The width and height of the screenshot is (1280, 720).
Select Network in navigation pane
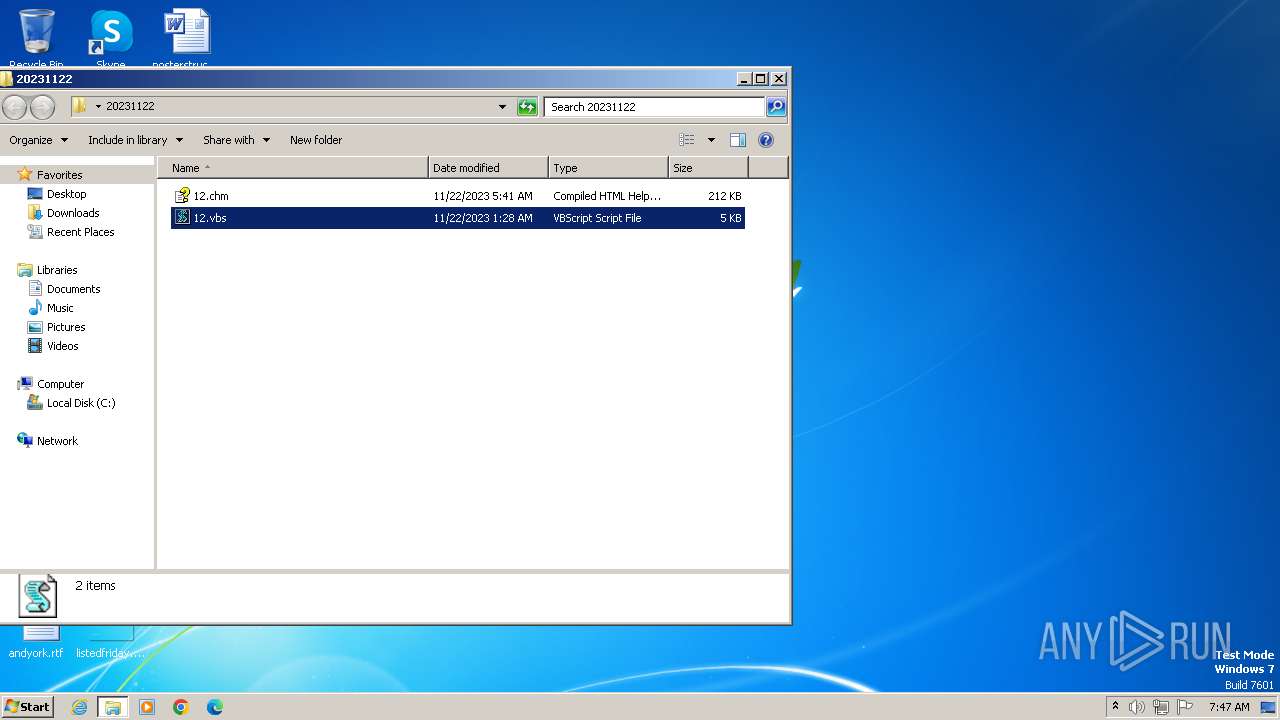click(57, 441)
